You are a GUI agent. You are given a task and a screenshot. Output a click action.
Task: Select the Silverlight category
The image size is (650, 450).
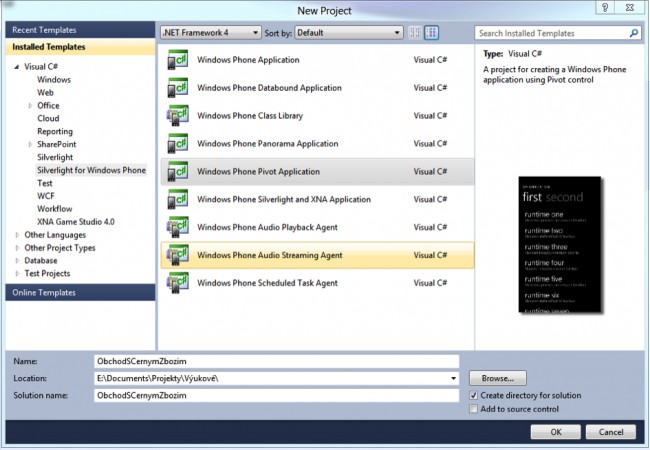(x=55, y=157)
